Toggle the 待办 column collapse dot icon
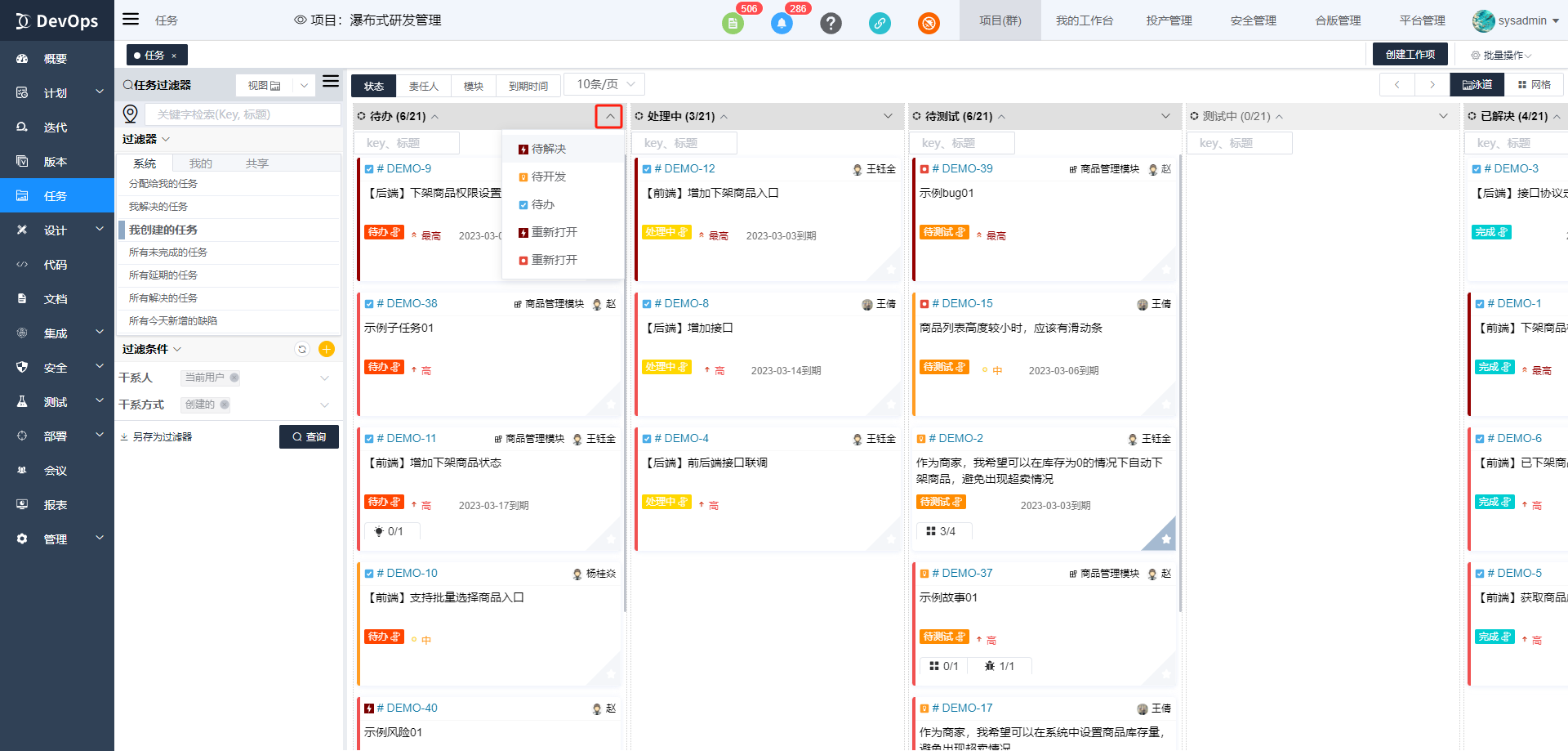The width and height of the screenshot is (1568, 751). [x=361, y=116]
